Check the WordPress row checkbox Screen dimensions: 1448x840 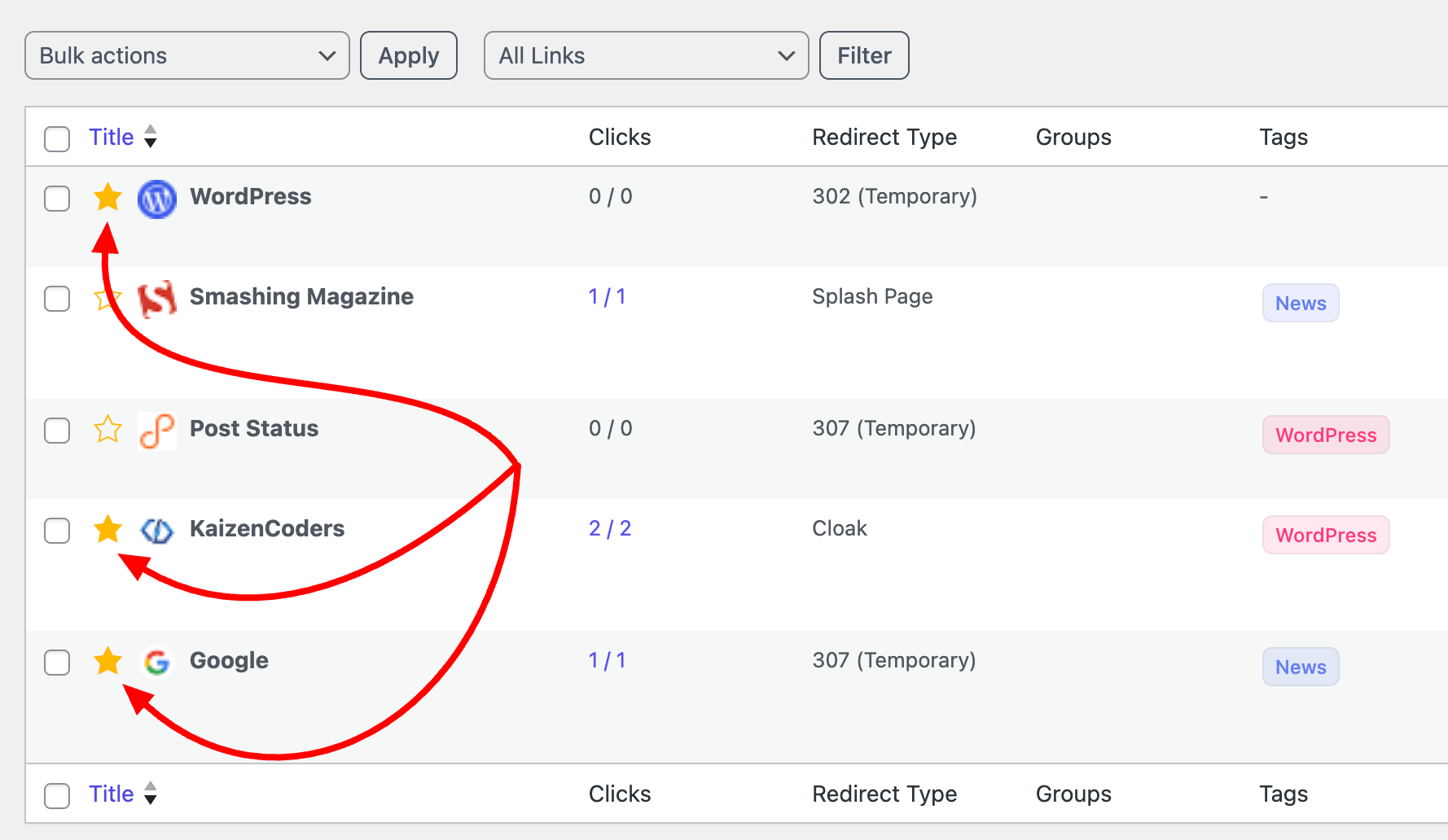[x=56, y=199]
